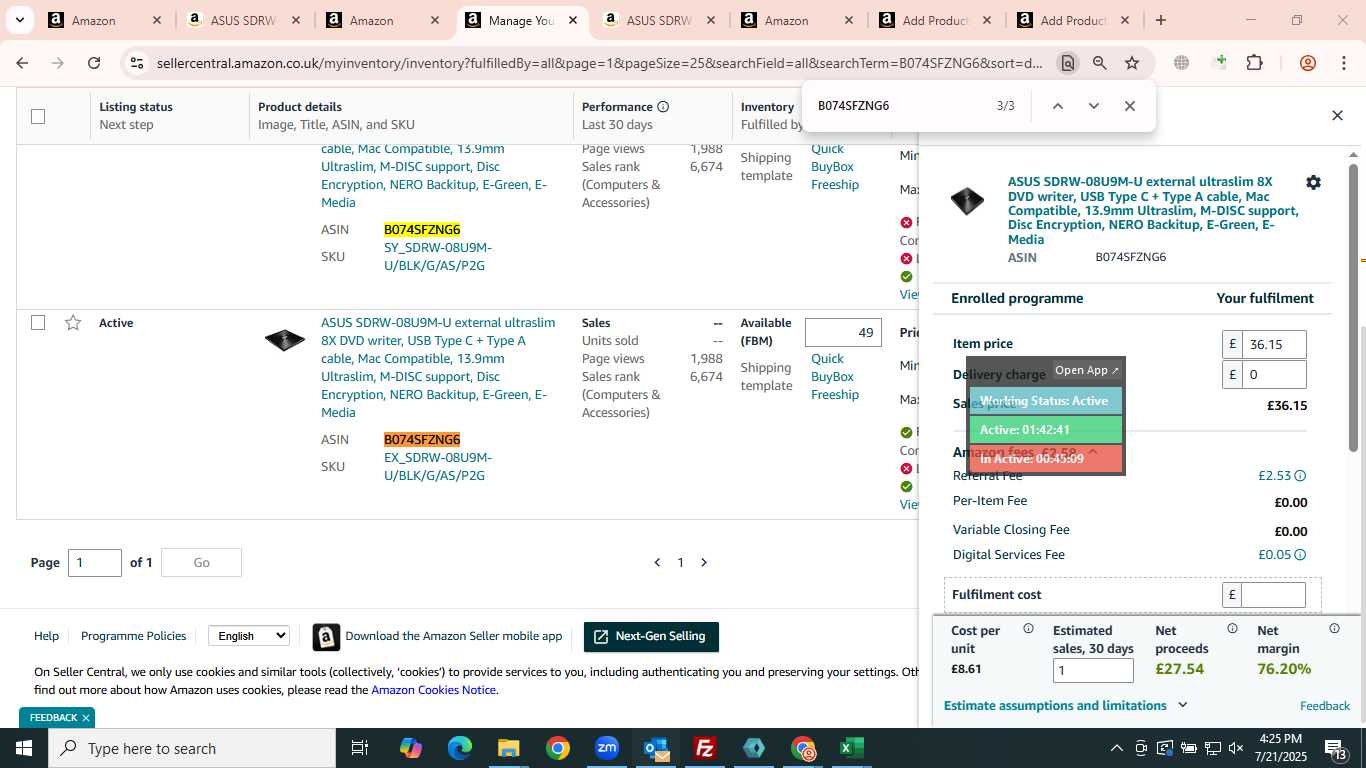The width and height of the screenshot is (1366, 768).
Task: Open the EX_SDRW-08U9M-U SKU link
Action: tap(438, 466)
